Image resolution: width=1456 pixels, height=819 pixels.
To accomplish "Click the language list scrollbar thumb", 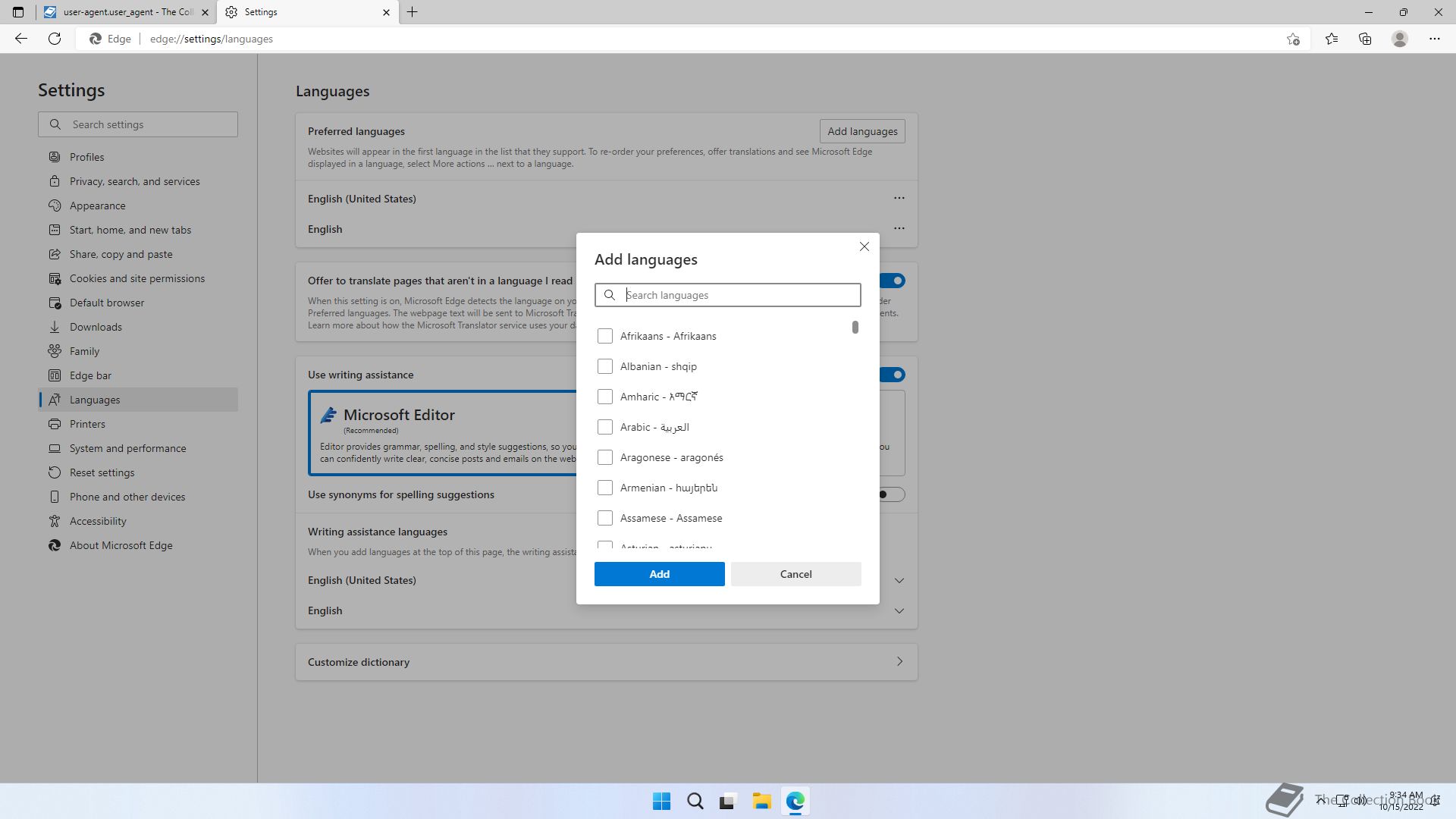I will coord(855,327).
